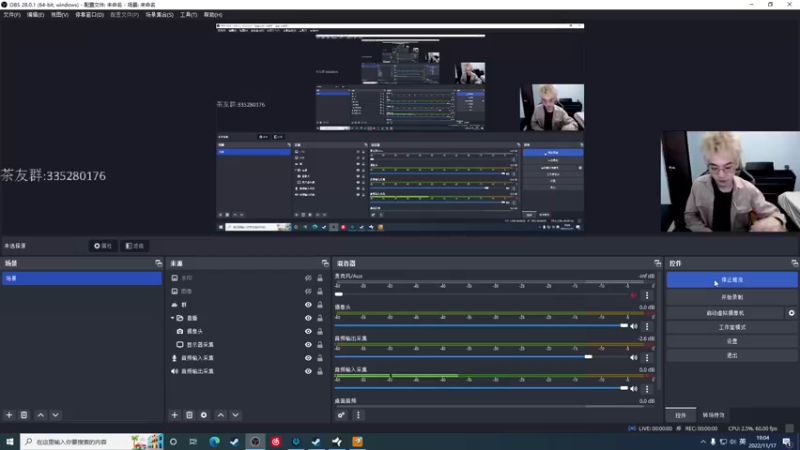Move source down arrow in Sources panel
The width and height of the screenshot is (800, 450).
[x=235, y=415]
